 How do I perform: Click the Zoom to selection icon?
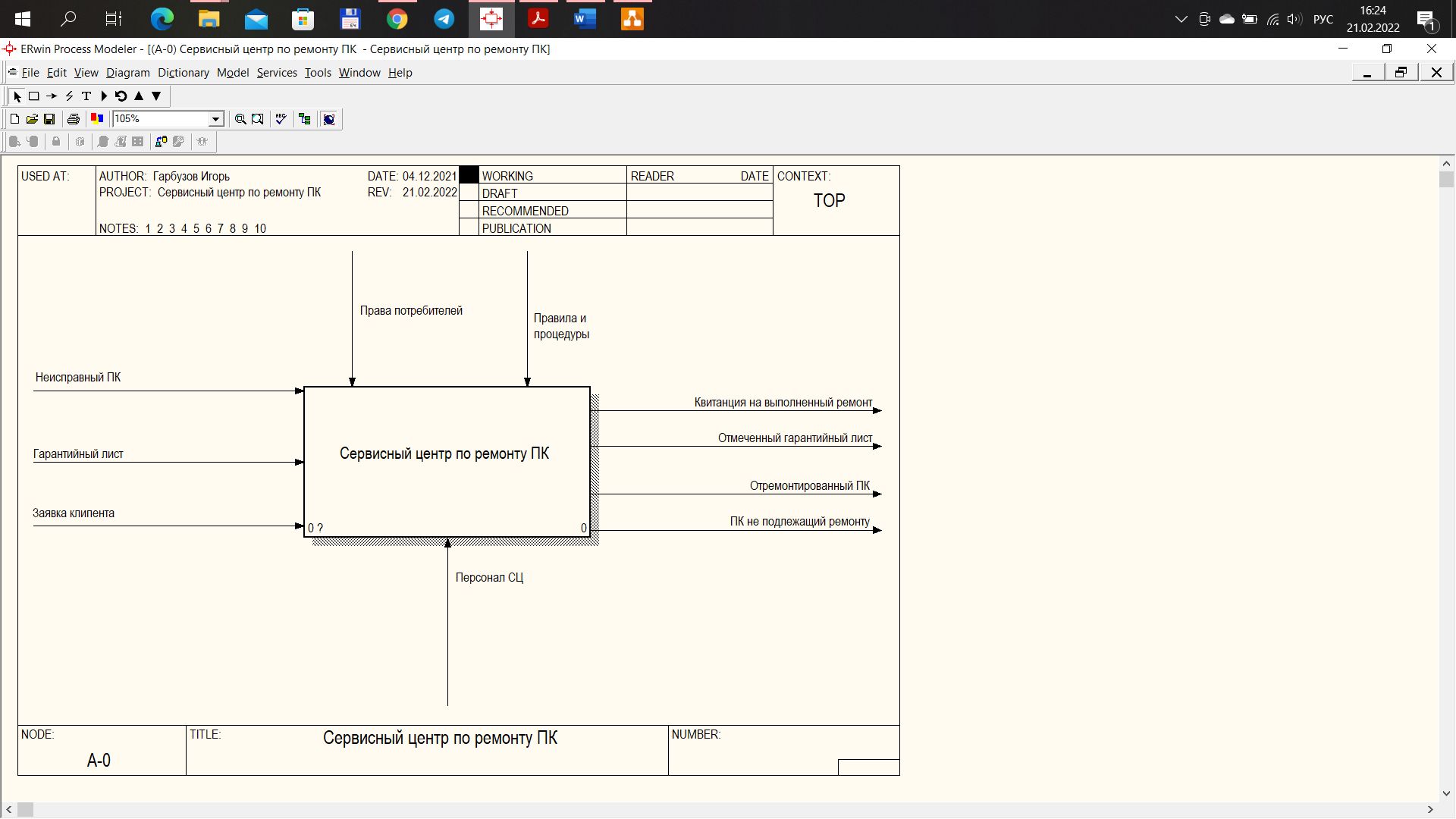coord(258,119)
